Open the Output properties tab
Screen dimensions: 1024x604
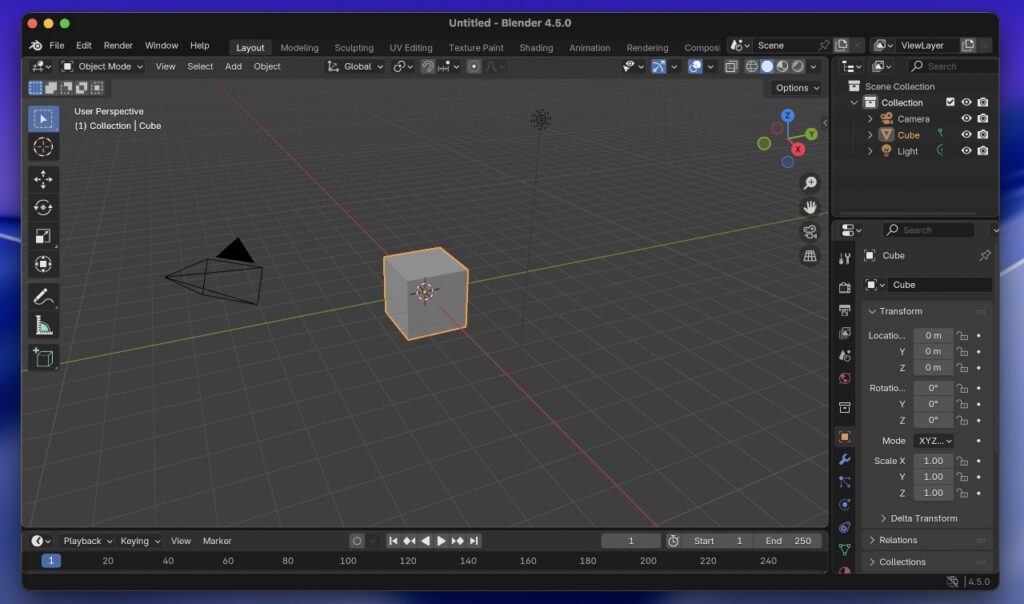tap(844, 310)
